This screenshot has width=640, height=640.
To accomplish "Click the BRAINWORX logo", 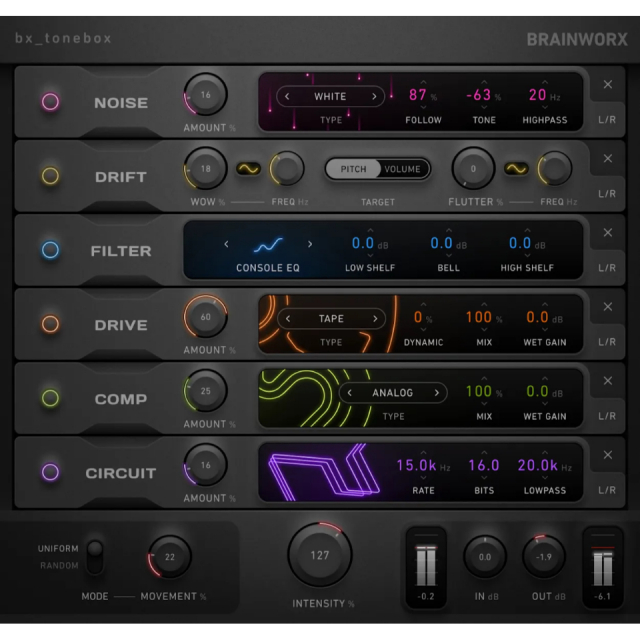I will [577, 40].
